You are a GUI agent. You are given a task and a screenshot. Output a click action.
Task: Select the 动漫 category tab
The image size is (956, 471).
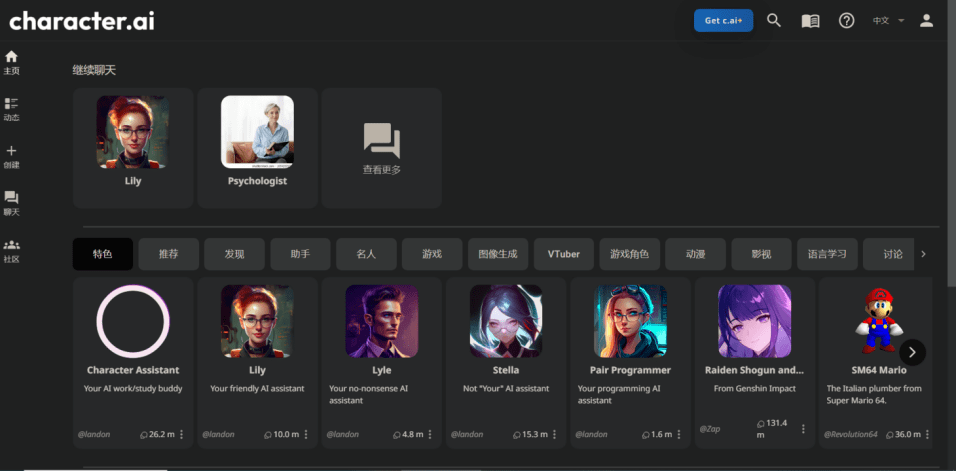(696, 254)
